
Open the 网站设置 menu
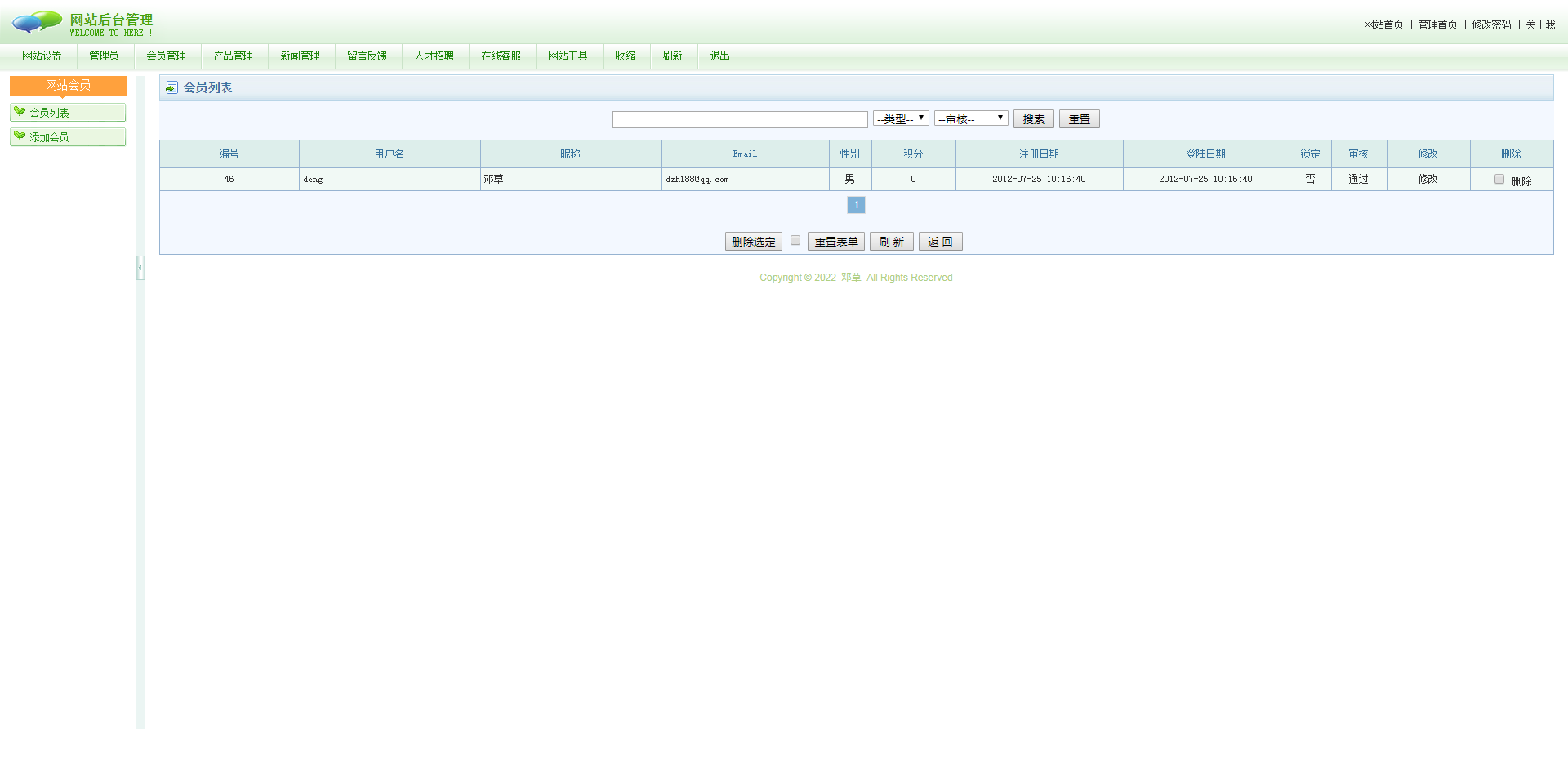click(x=42, y=56)
